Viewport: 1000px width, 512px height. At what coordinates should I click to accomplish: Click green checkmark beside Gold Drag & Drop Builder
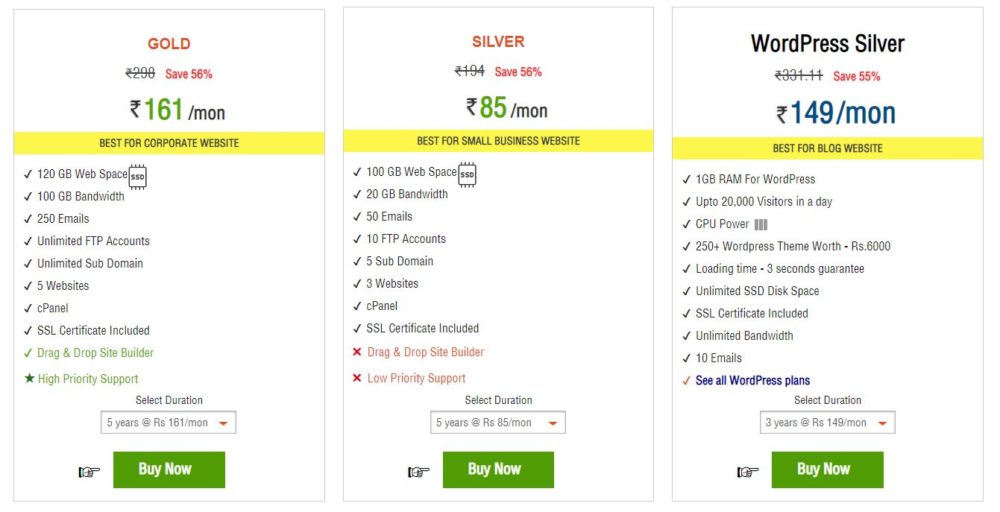pos(28,353)
